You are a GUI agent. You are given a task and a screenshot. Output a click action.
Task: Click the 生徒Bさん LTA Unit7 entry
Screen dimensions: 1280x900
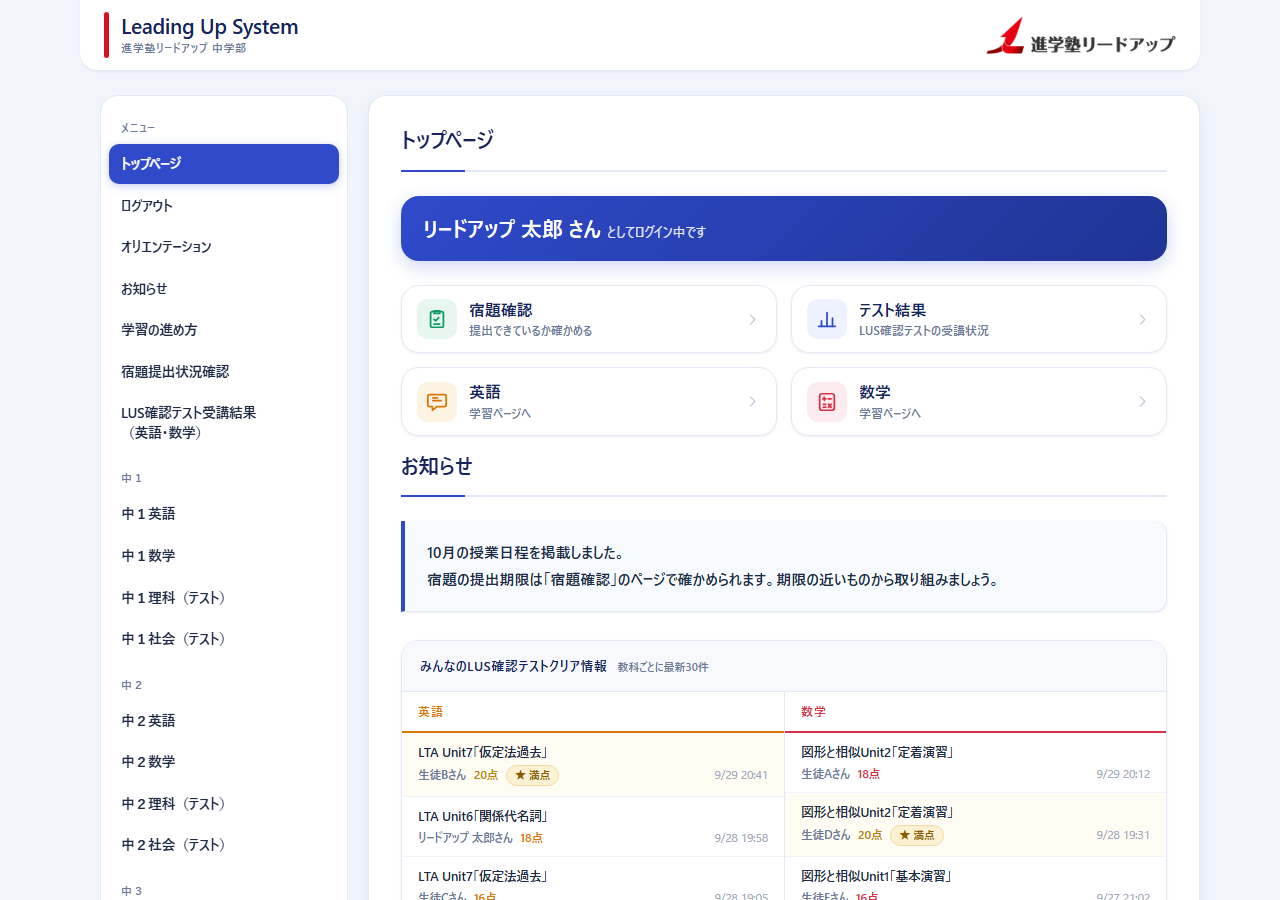click(593, 764)
